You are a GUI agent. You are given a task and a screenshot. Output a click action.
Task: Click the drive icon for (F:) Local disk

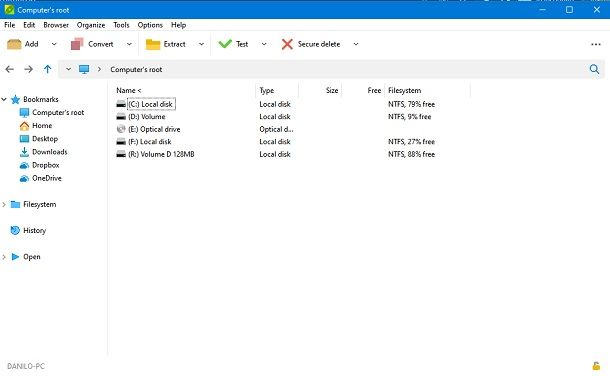(x=121, y=142)
